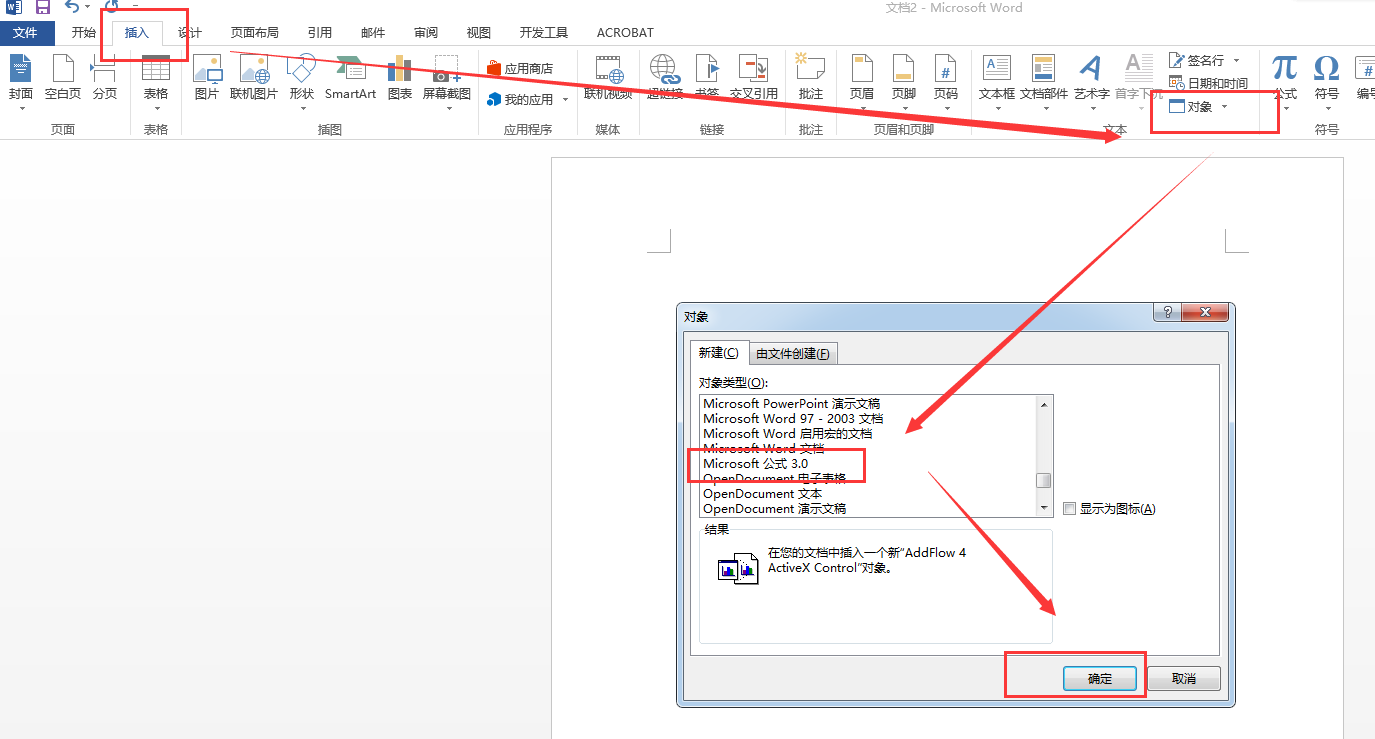Screen dimensions: 1375x739
Task: Insert date and time (日期和时间)
Action: tap(1208, 83)
